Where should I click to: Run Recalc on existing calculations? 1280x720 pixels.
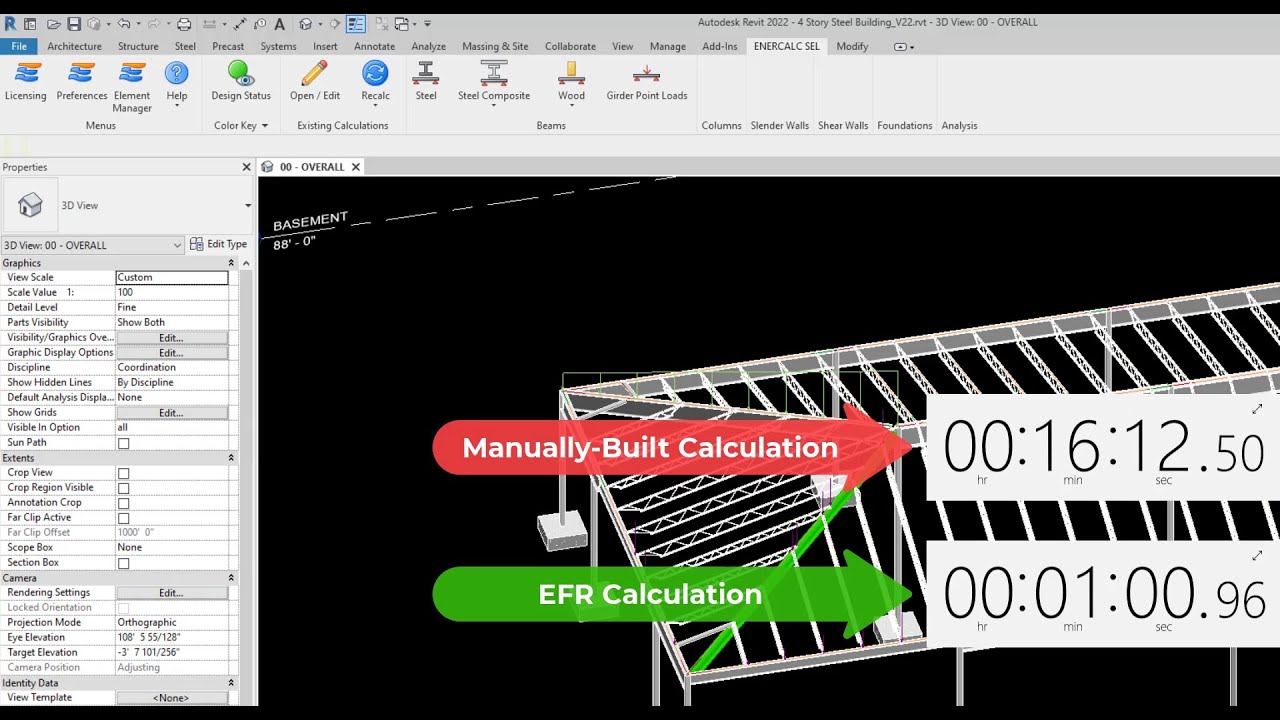pos(375,82)
